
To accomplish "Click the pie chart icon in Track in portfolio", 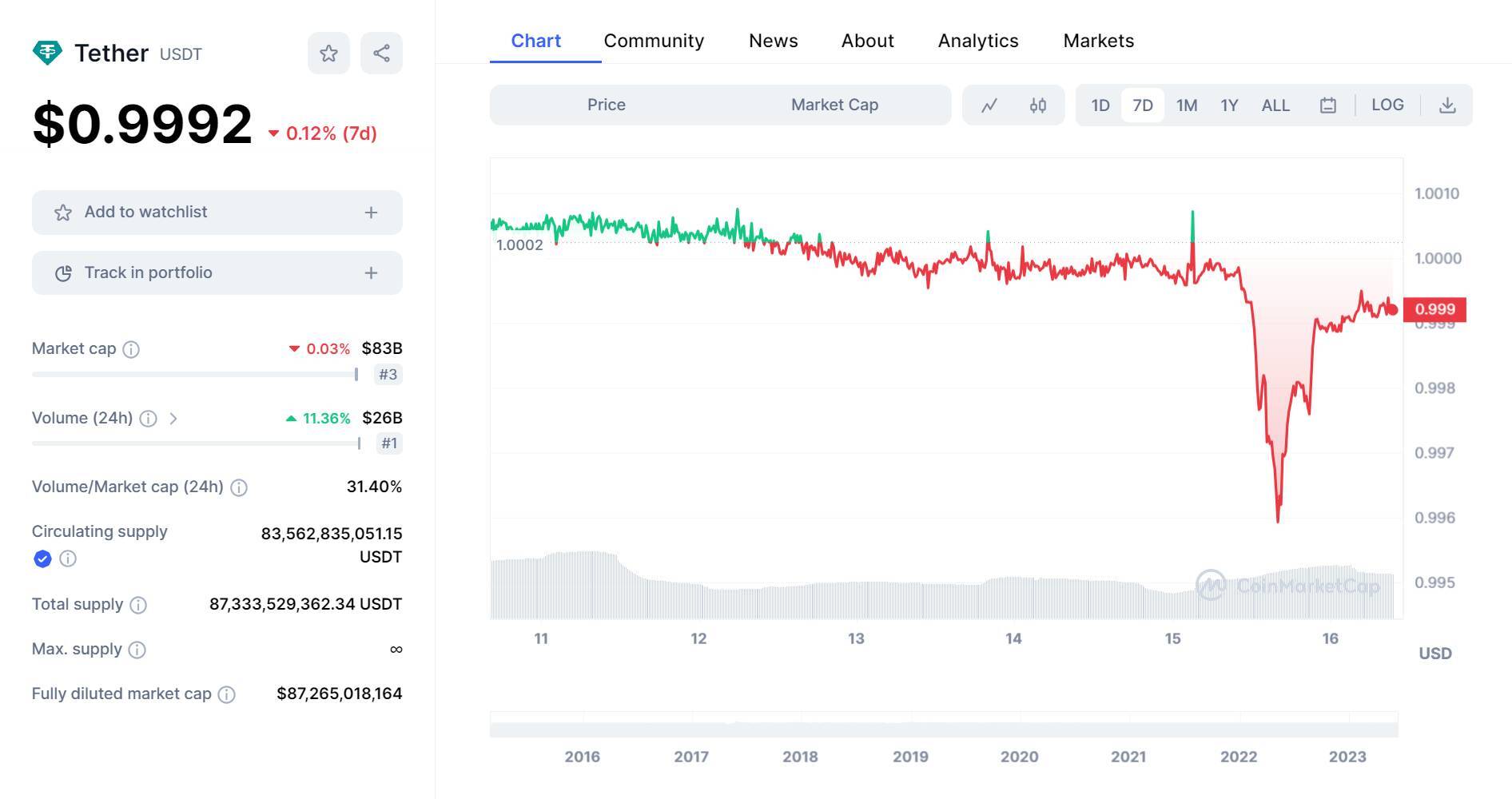I will [x=63, y=273].
